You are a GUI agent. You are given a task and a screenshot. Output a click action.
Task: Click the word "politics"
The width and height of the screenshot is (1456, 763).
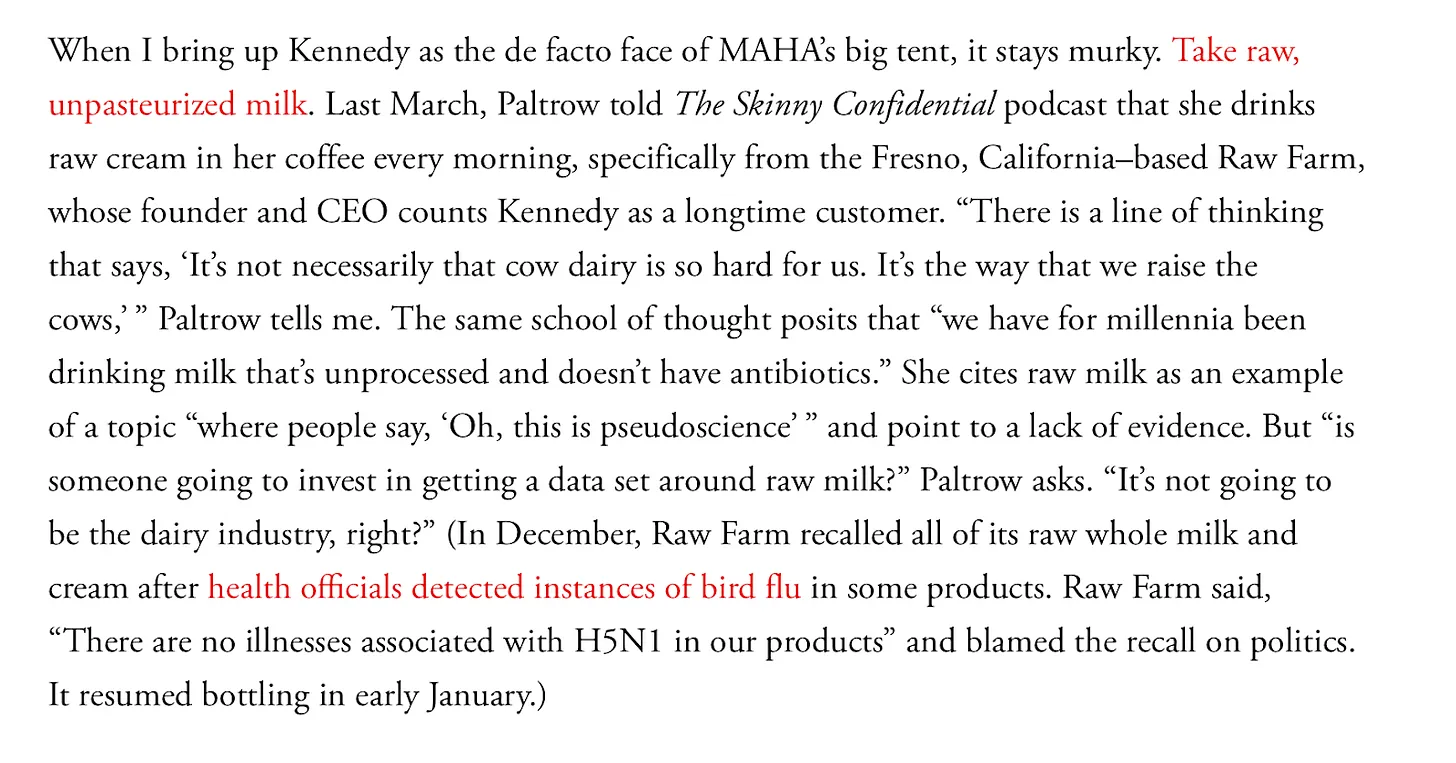point(1306,641)
